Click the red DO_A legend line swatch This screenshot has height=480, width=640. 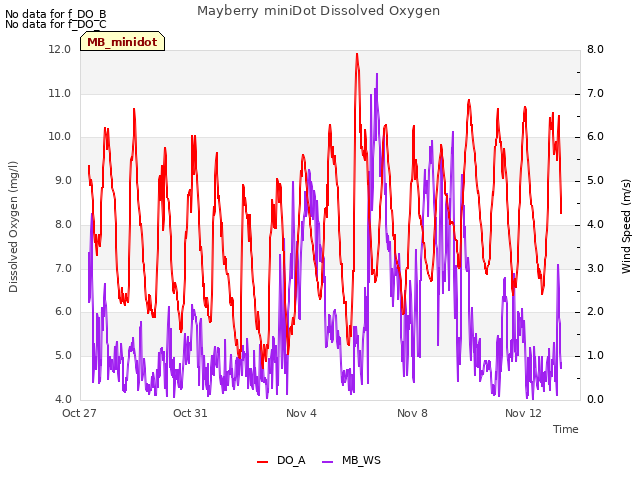(x=262, y=461)
